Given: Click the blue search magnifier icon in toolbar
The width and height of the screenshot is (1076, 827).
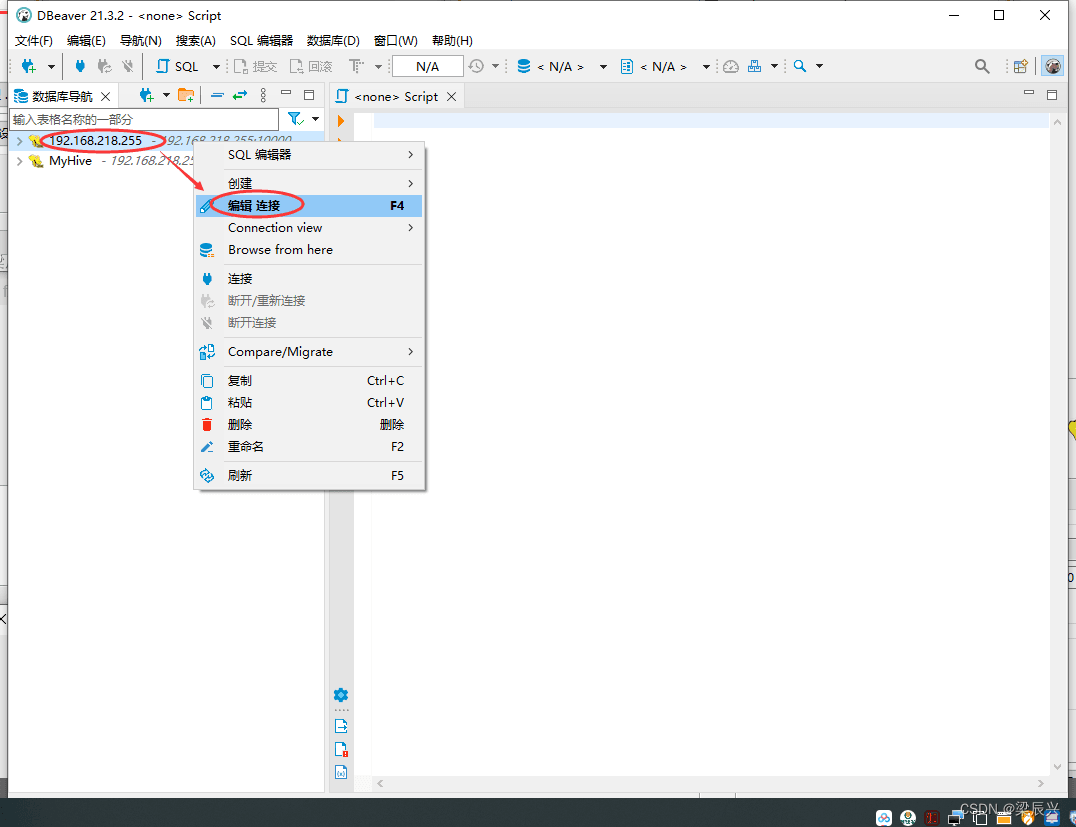Looking at the screenshot, I should pos(799,67).
